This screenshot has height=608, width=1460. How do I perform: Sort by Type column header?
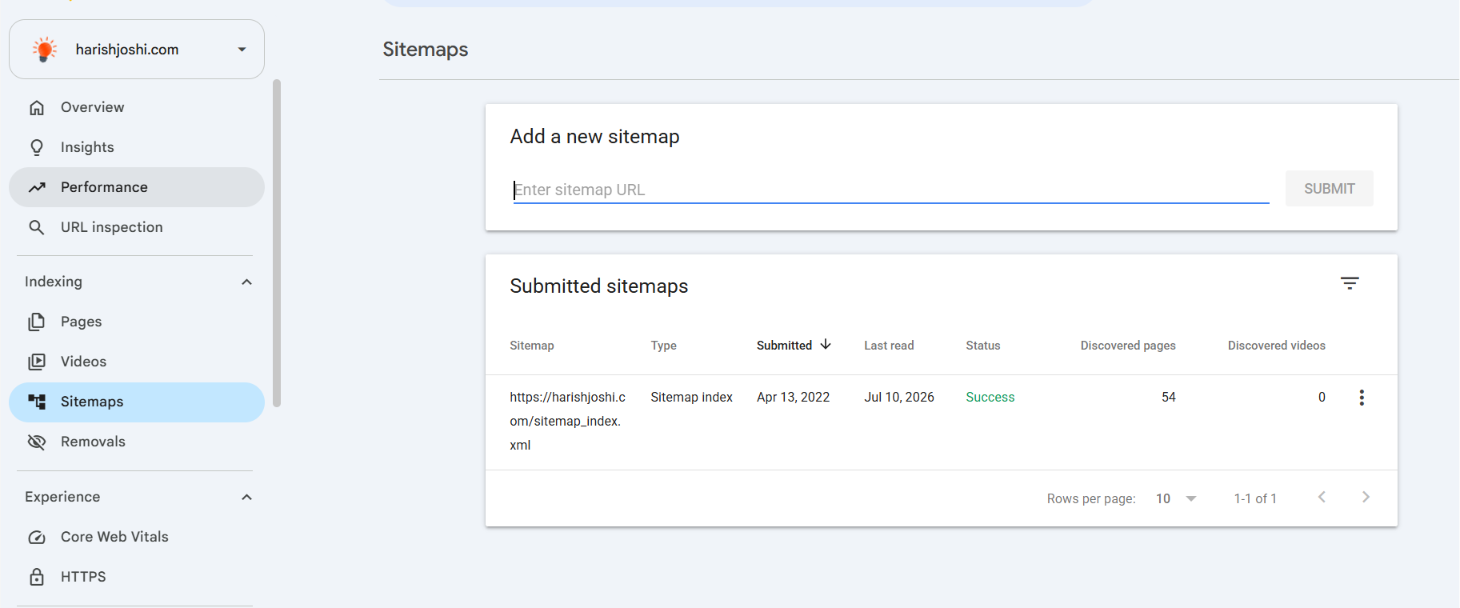(x=664, y=346)
